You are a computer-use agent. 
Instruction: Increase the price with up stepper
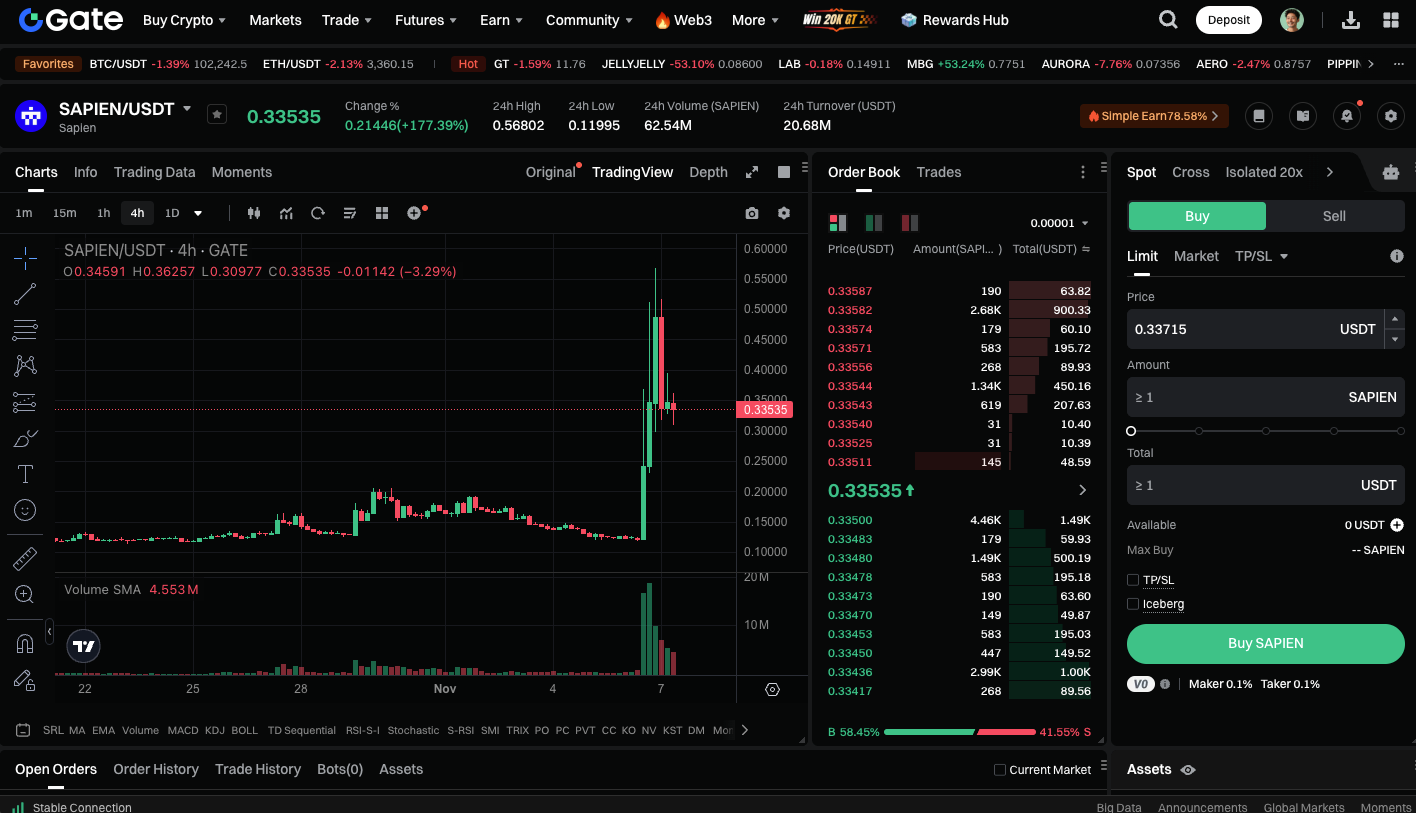point(1395,319)
